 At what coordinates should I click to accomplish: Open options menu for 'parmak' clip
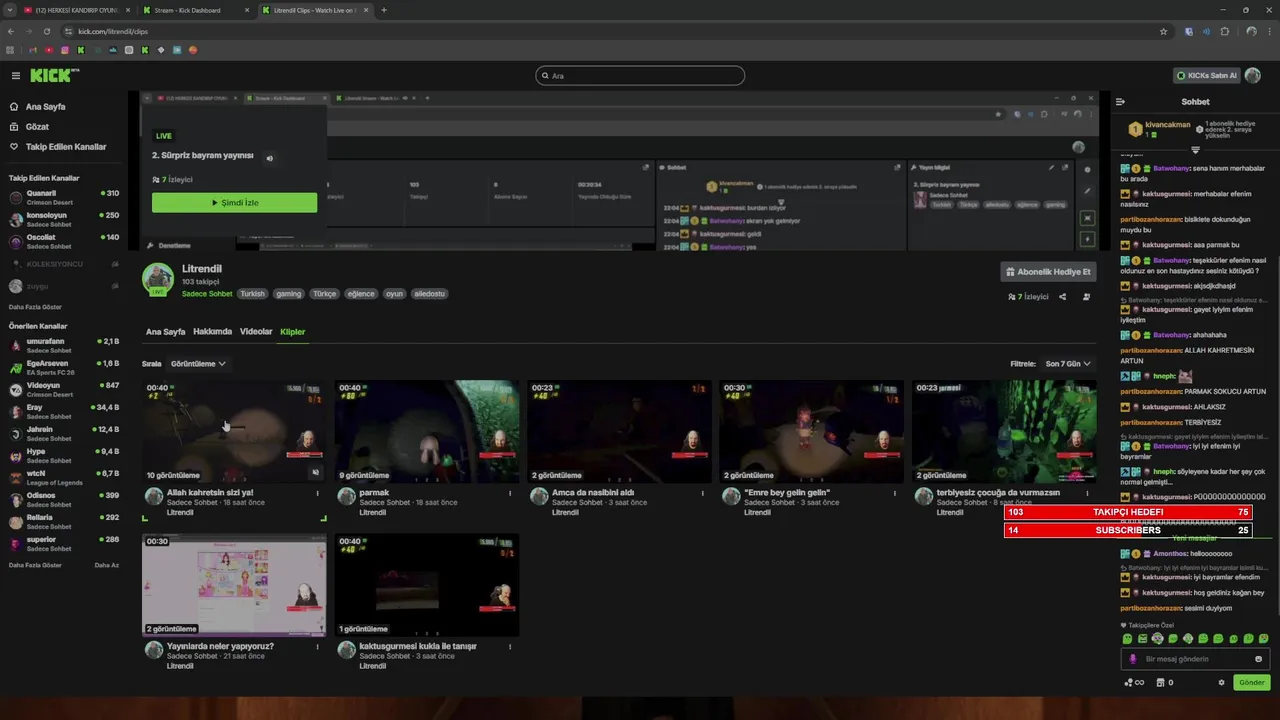pos(510,493)
